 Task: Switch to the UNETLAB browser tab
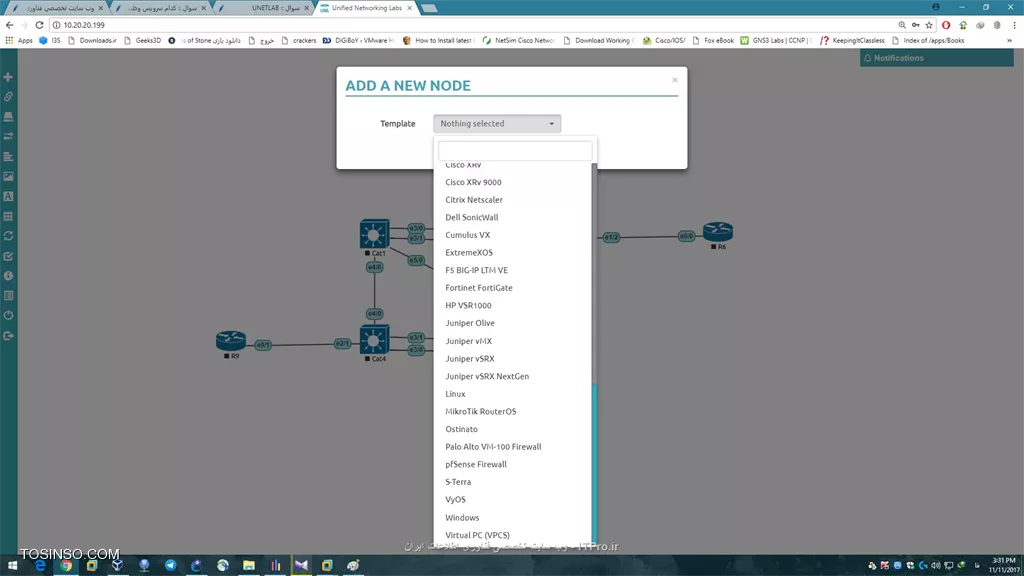click(266, 6)
